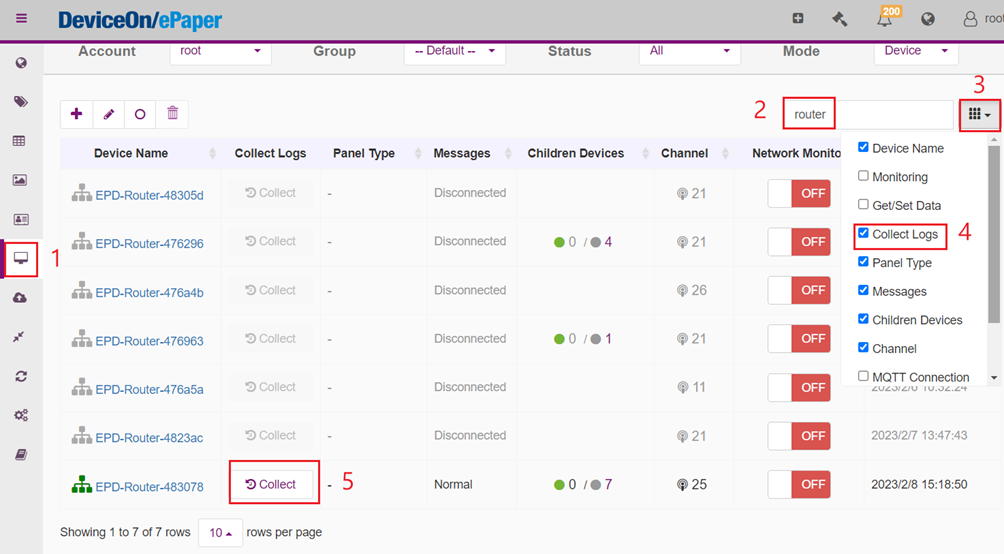Click the search field containing router
This screenshot has width=1004, height=554.
point(868,115)
